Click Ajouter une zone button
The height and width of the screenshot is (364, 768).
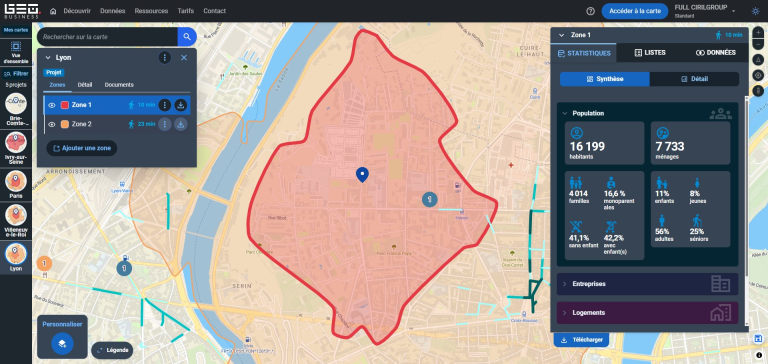82,148
